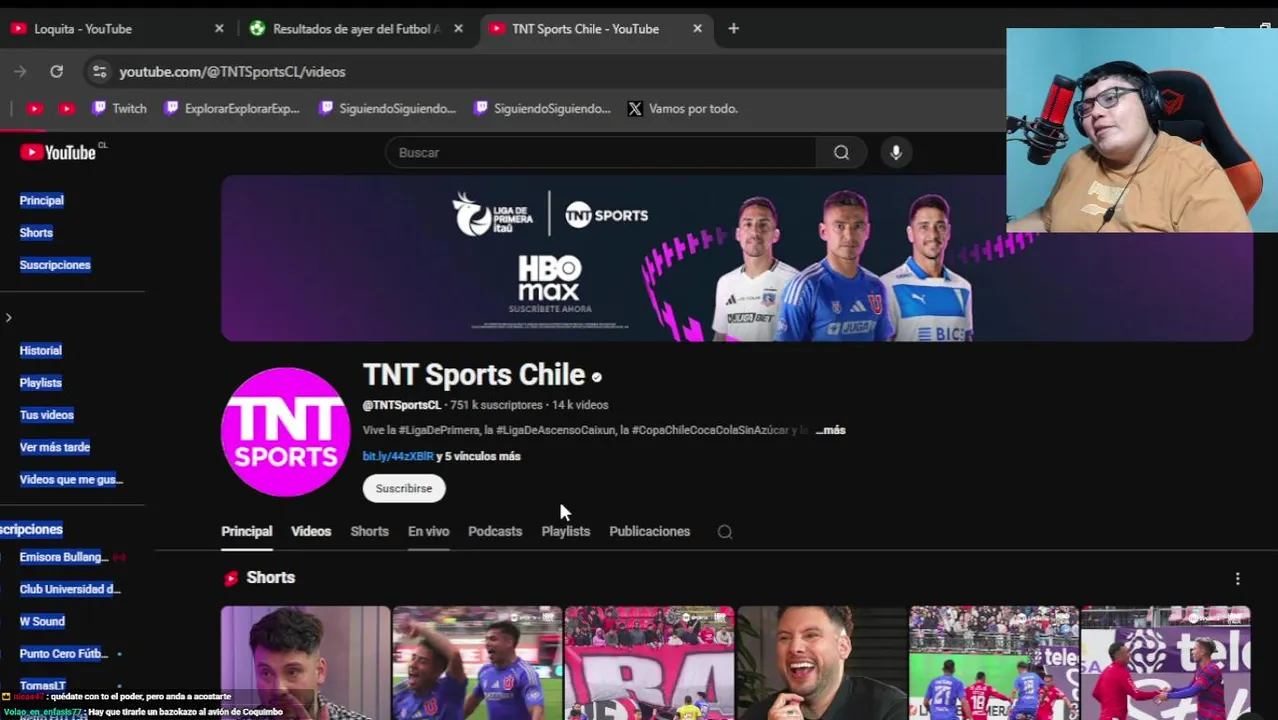The height and width of the screenshot is (720, 1278).
Task: Open fourth short with laughing bearded man
Action: click(821, 662)
